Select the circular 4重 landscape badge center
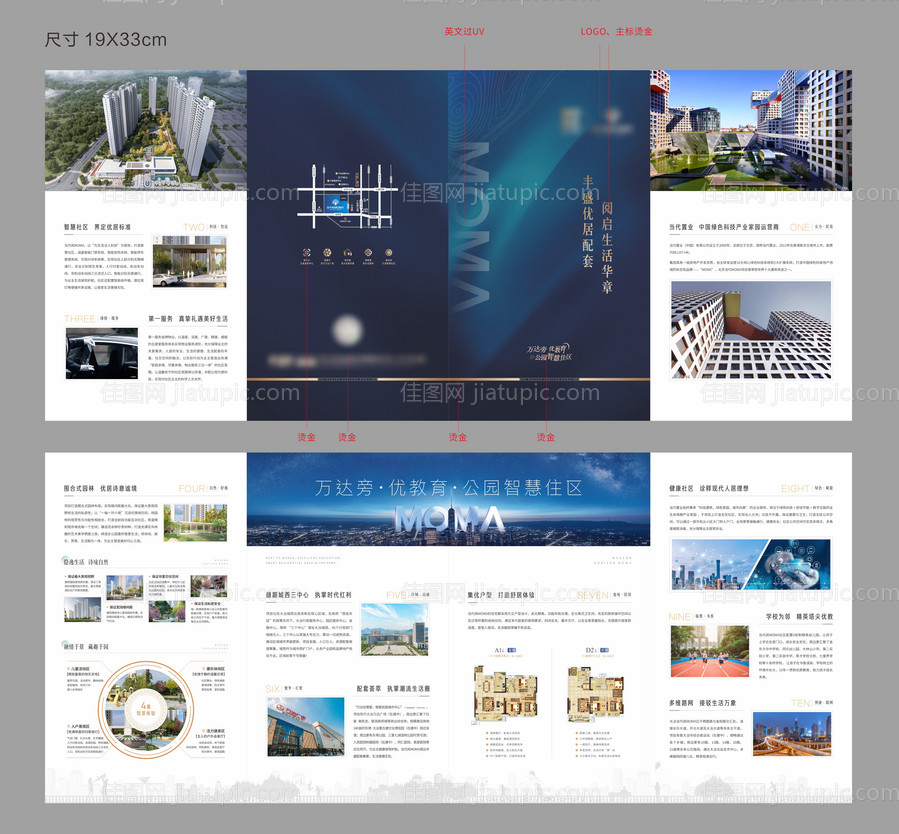Viewport: 899px width, 834px height. [145, 707]
